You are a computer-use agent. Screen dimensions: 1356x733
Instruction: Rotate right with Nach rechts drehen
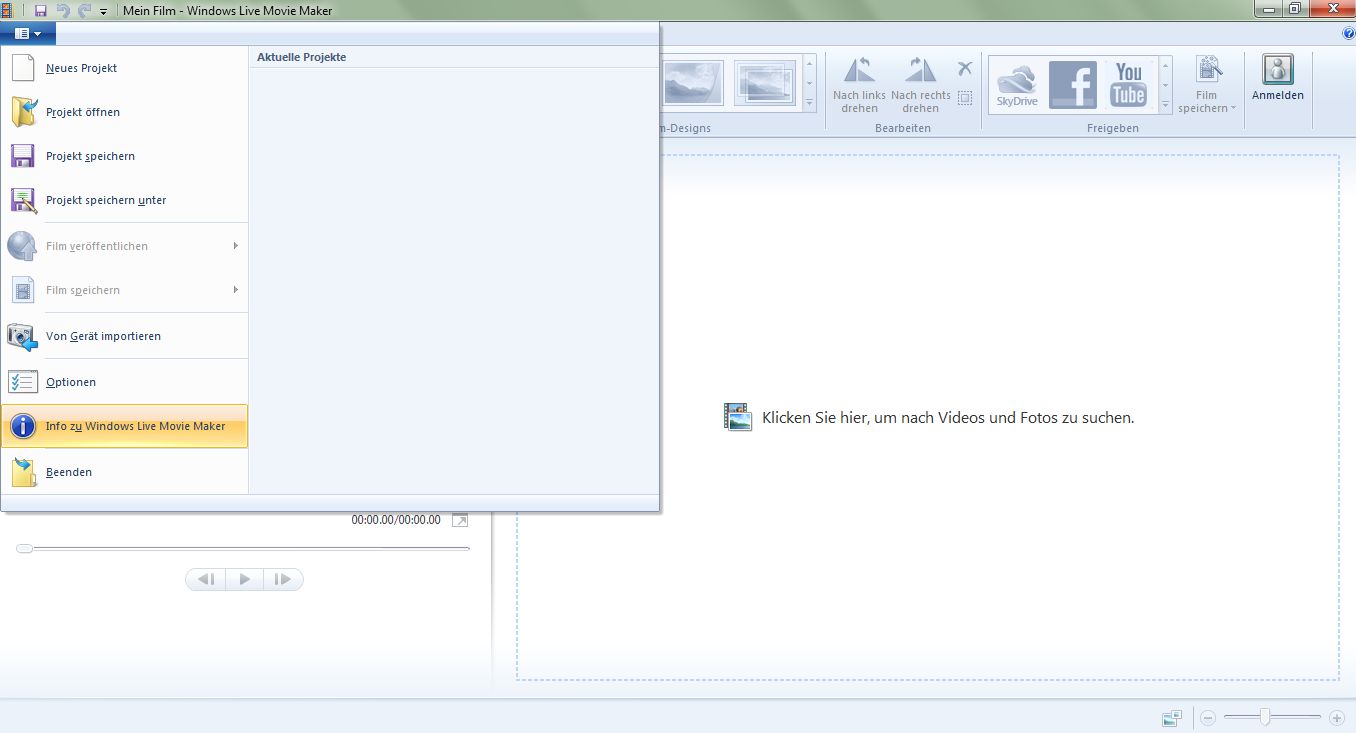[x=920, y=85]
